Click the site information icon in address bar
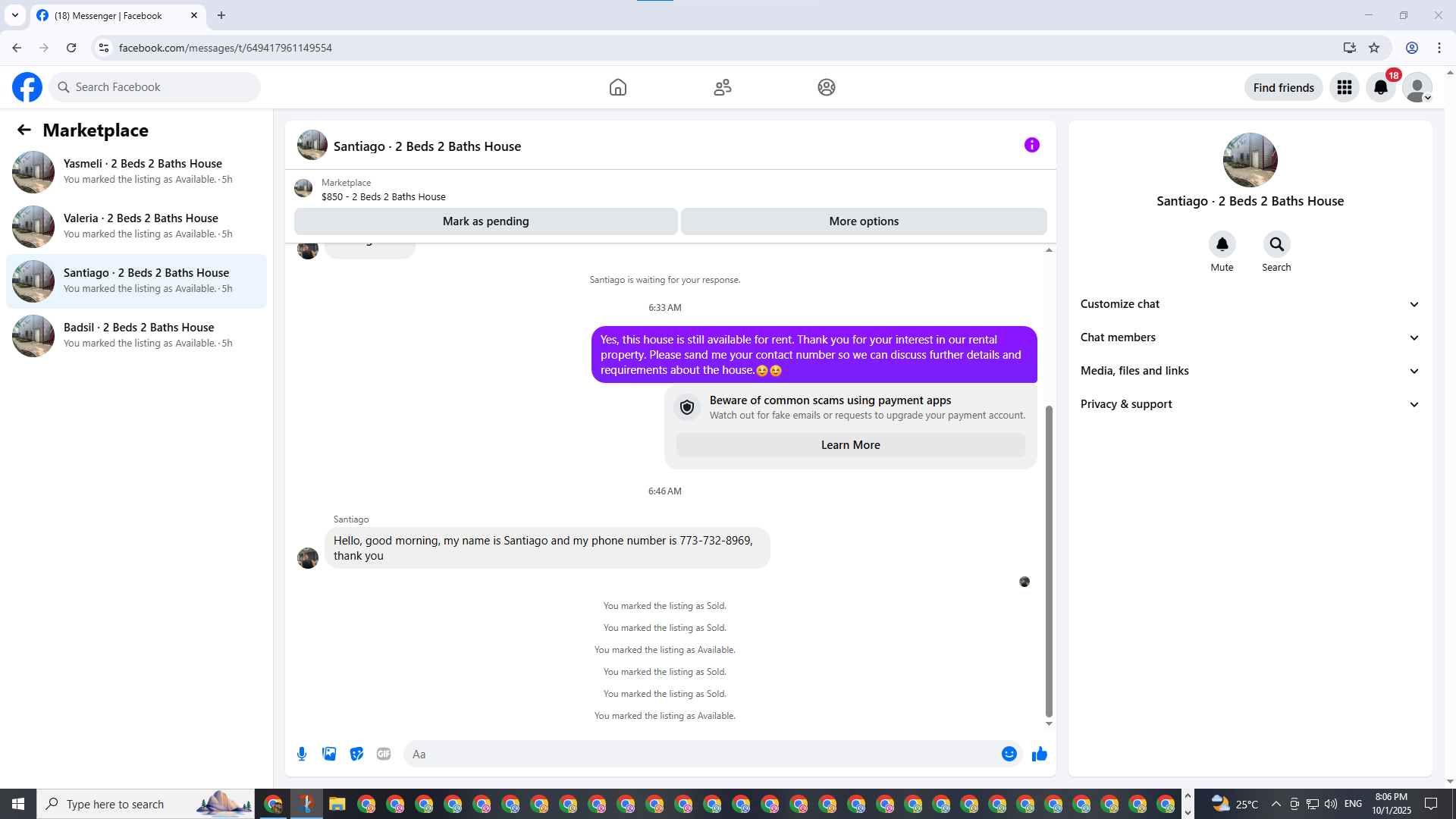Screen dimensions: 1456x819 click(x=104, y=48)
